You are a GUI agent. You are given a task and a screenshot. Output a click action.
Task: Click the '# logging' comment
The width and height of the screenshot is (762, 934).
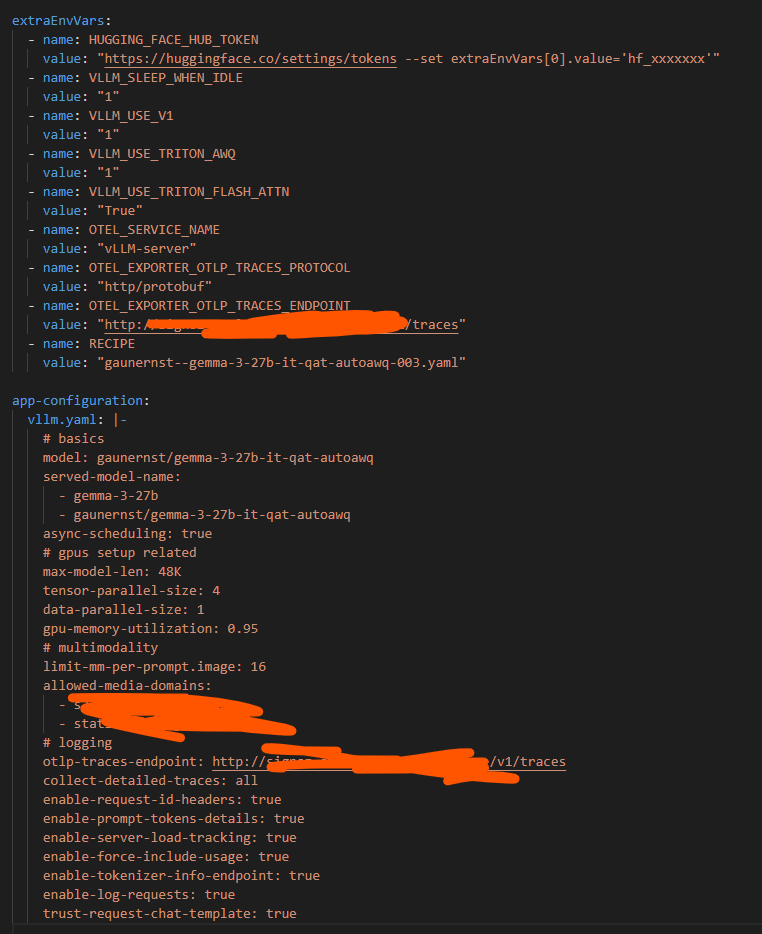pyautogui.click(x=77, y=743)
